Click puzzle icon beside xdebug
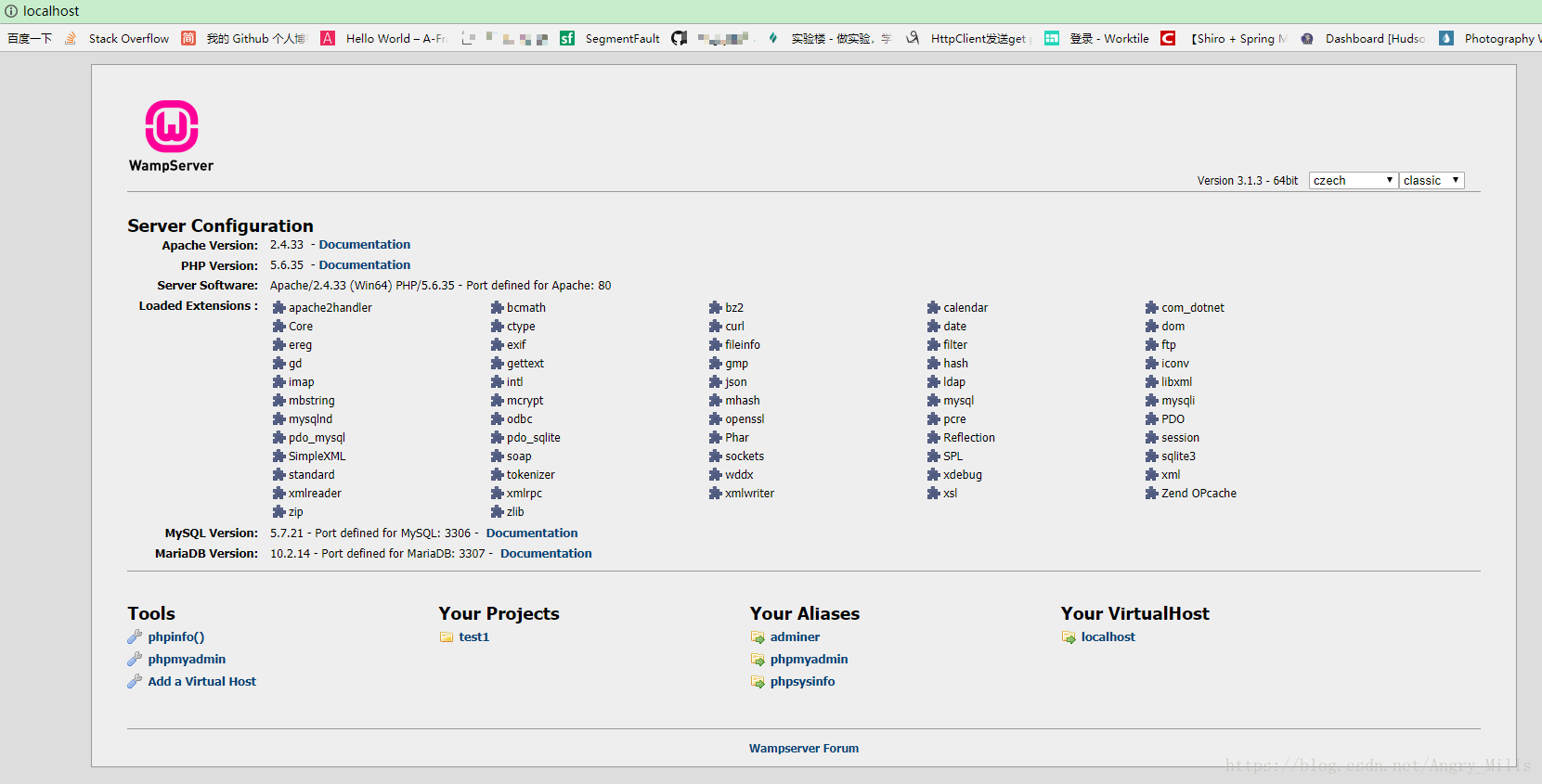Screen dimensions: 1542x784 (x=933, y=475)
